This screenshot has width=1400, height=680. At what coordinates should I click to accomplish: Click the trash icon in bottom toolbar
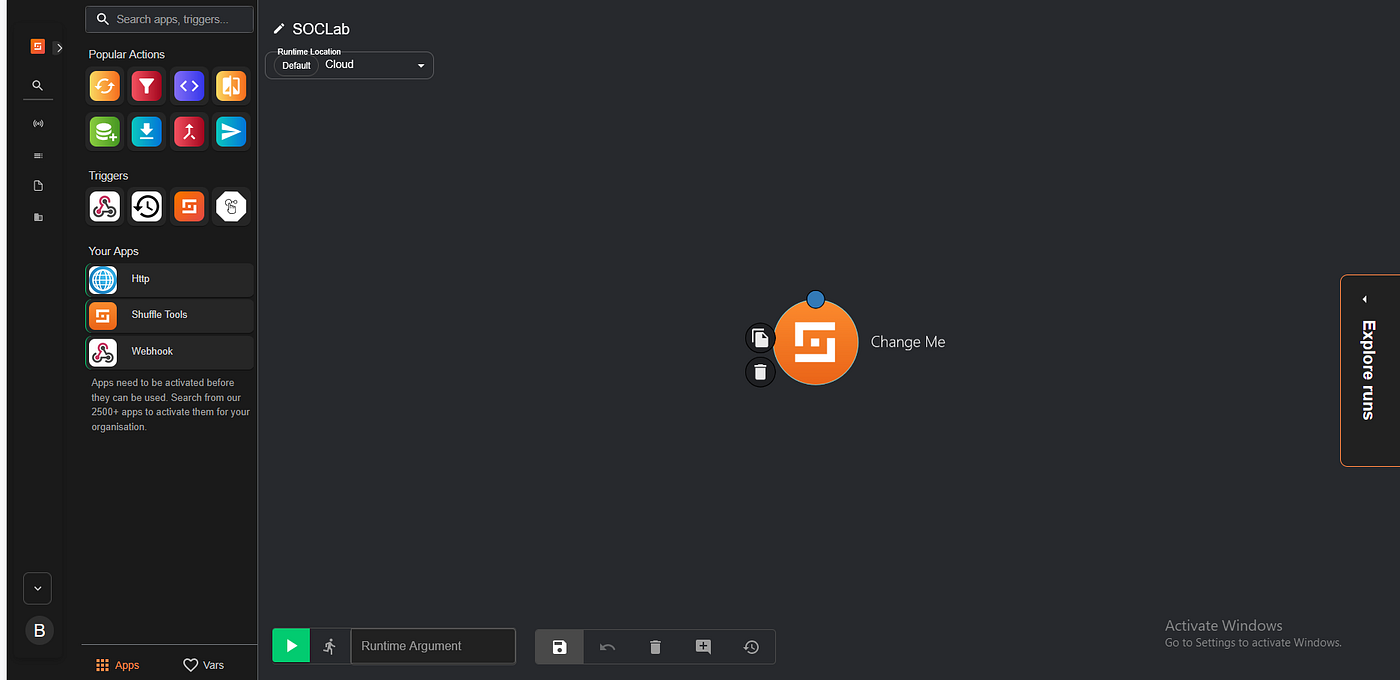[655, 647]
